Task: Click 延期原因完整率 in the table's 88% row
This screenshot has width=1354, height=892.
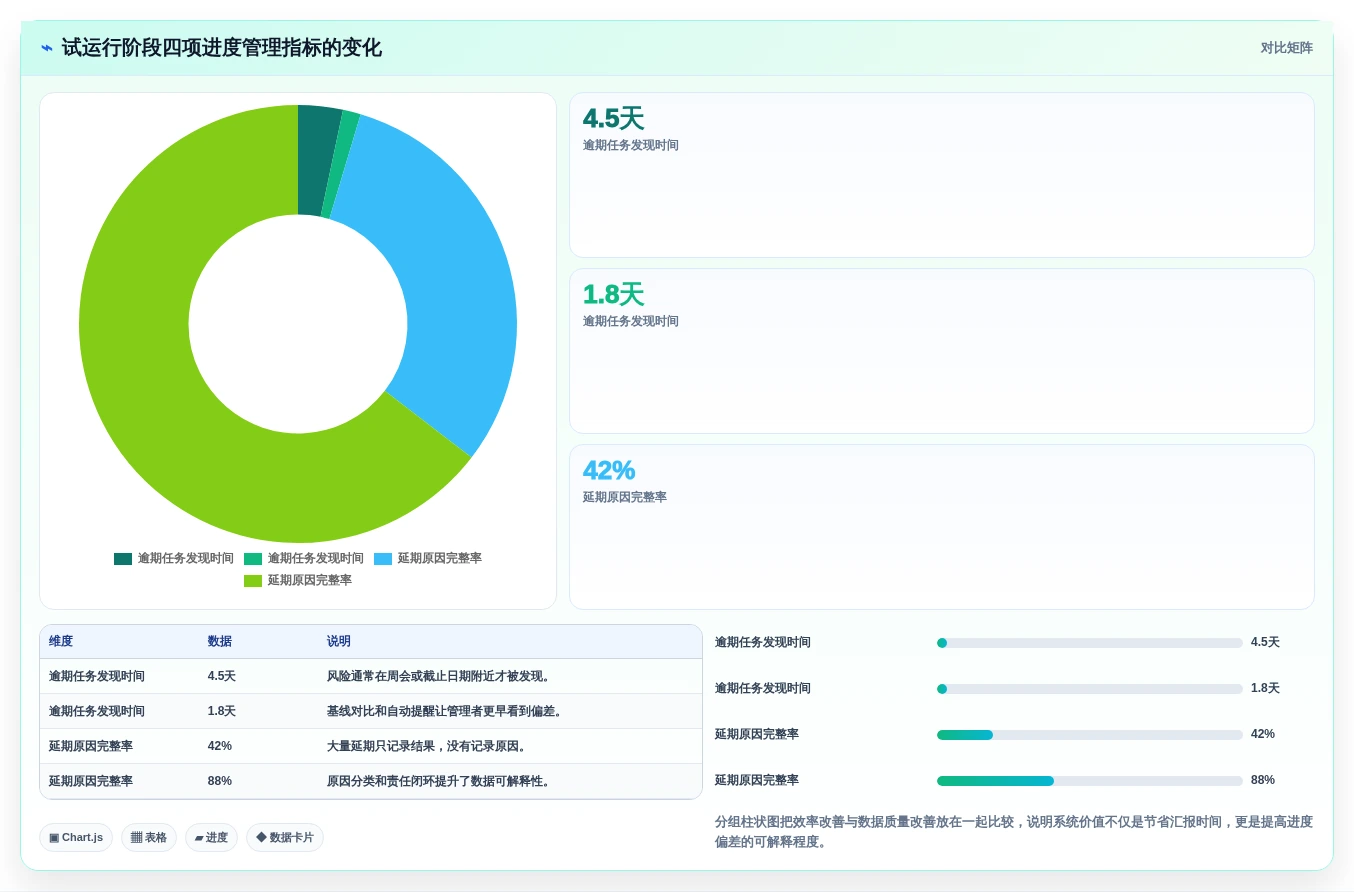Action: click(91, 782)
